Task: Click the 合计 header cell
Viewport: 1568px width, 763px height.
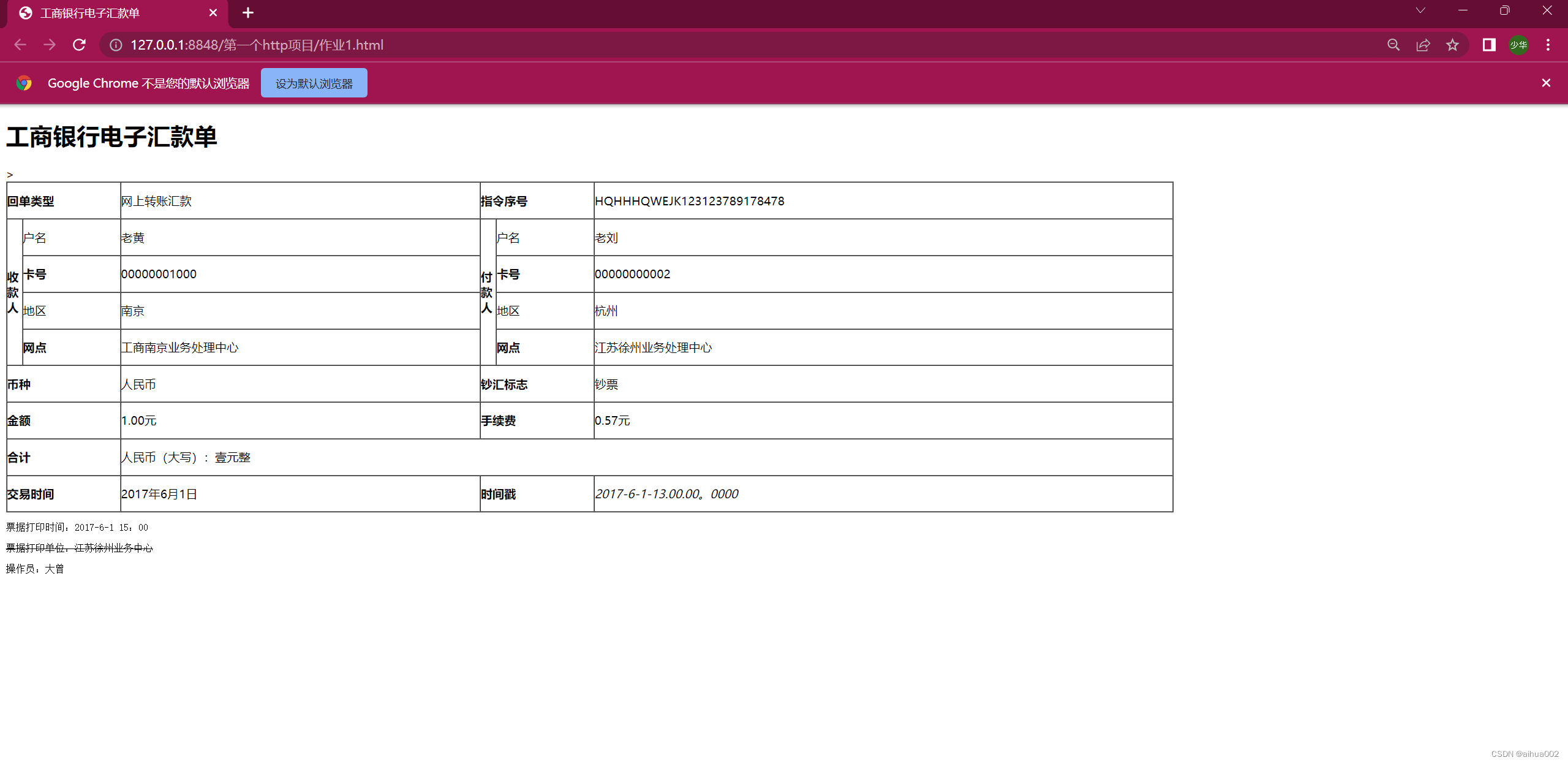Action: click(64, 457)
